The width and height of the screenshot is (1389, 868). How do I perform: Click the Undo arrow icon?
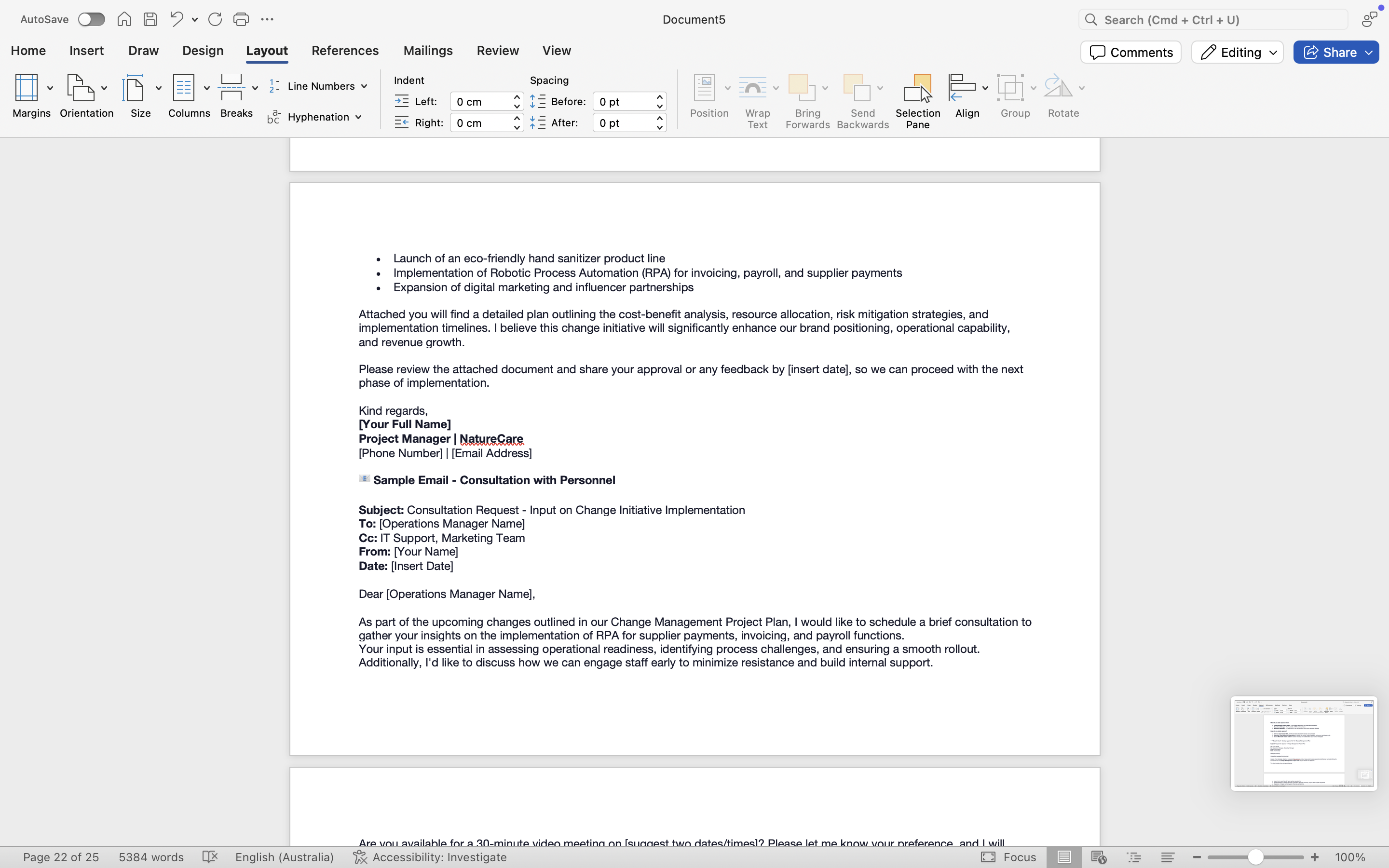176,19
